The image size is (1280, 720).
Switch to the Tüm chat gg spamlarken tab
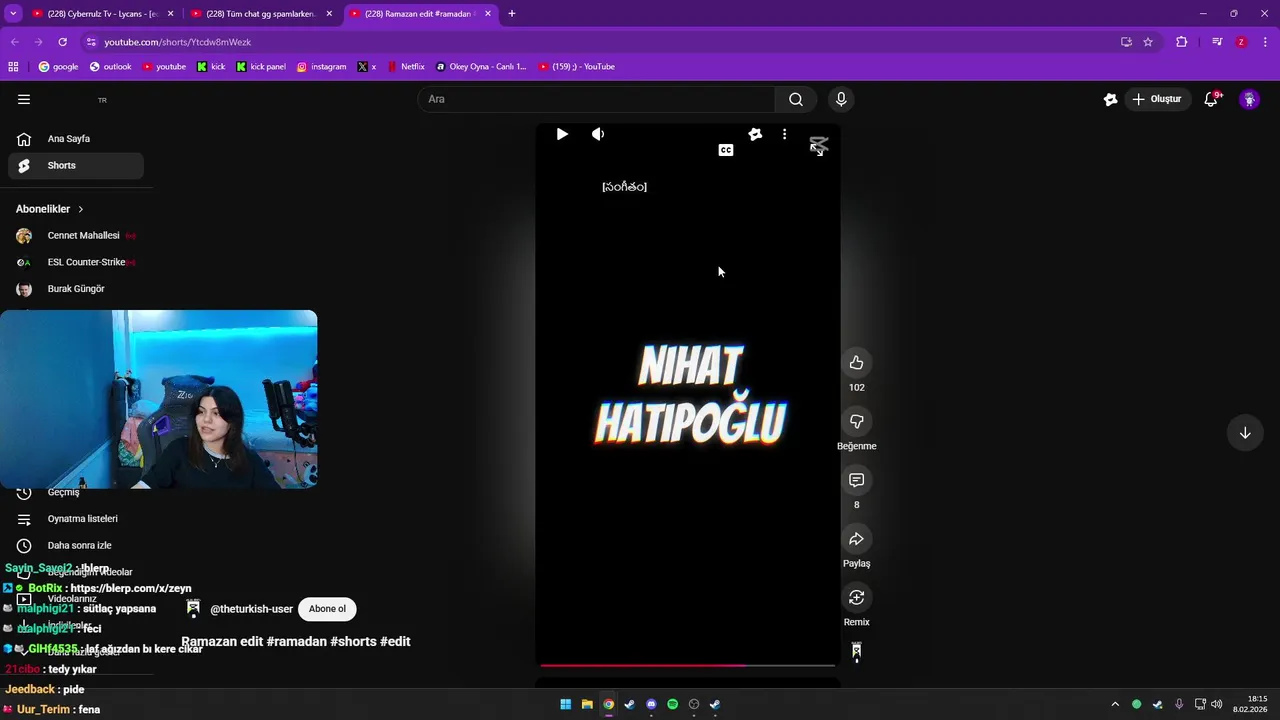click(262, 14)
